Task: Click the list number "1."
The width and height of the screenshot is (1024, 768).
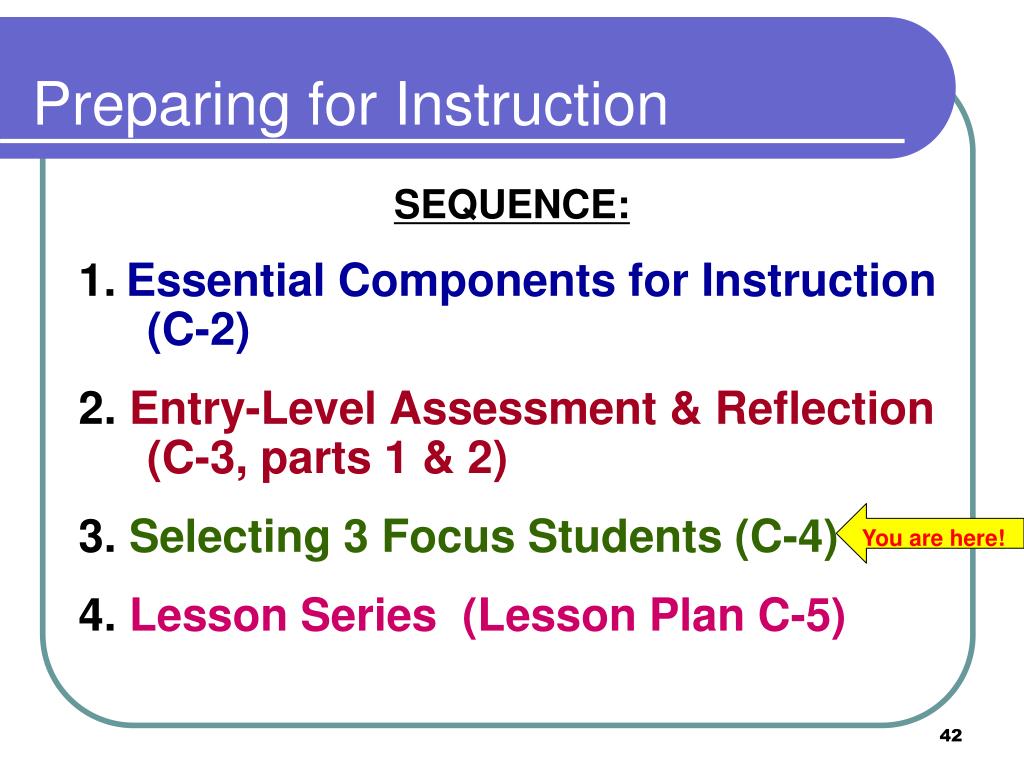Action: 98,281
